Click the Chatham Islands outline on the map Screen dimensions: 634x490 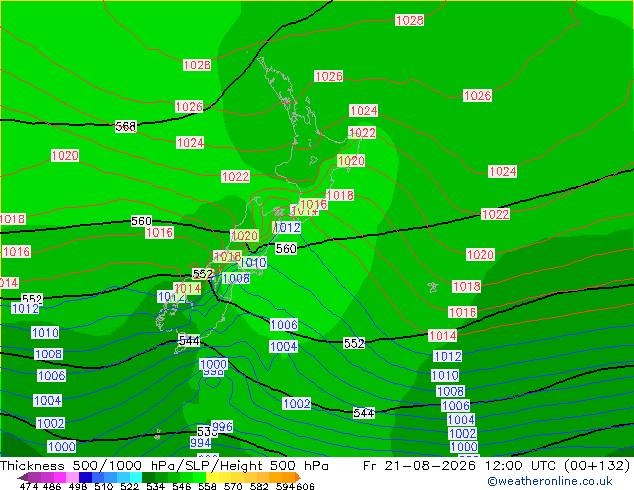coord(433,287)
